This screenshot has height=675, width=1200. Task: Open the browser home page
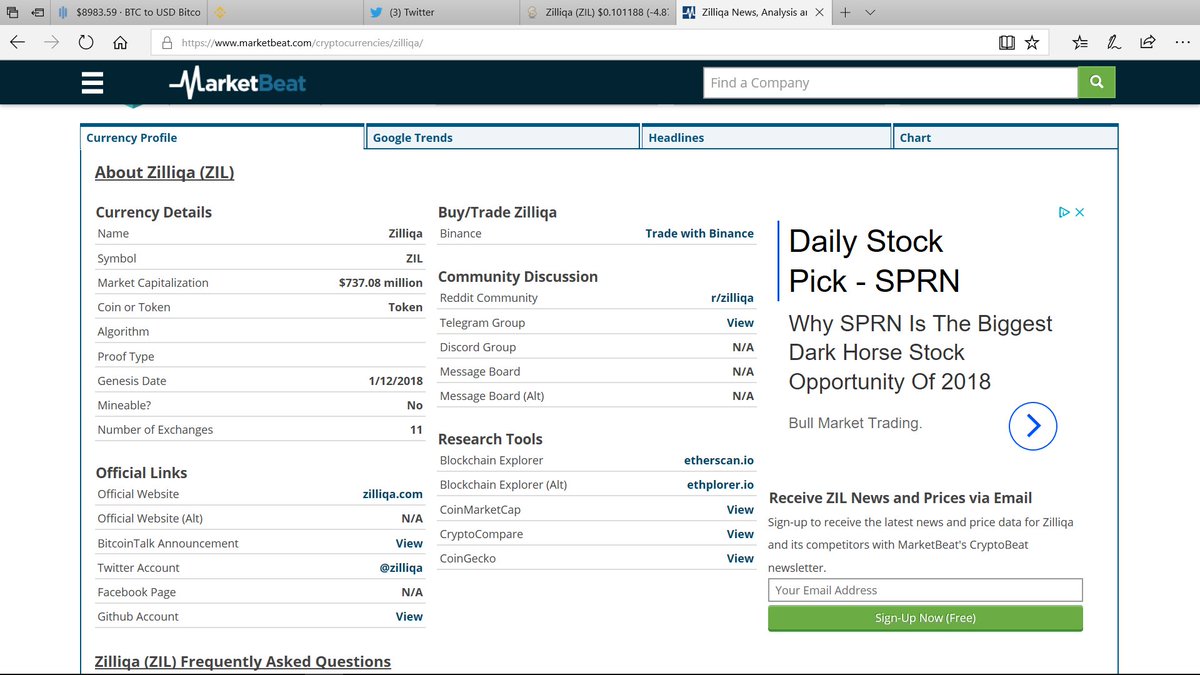pos(120,43)
